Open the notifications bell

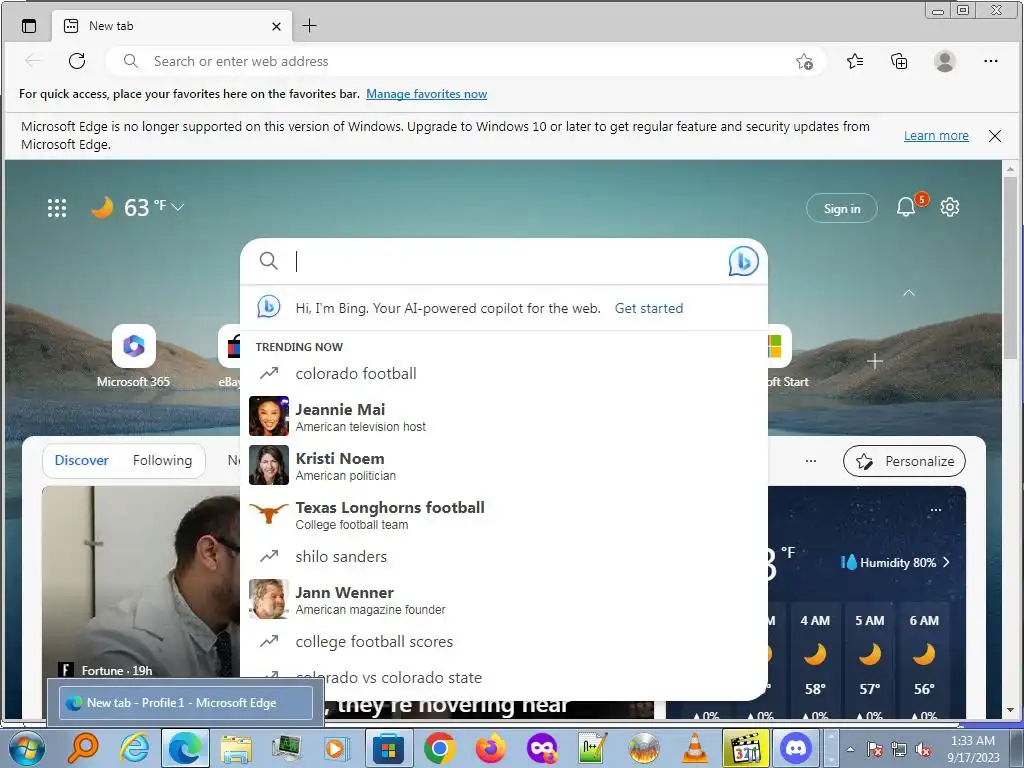point(905,208)
